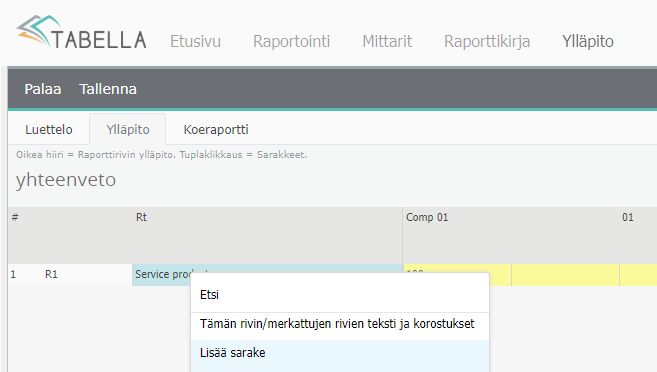
Task: Open the Etusivu navigation item
Action: coord(195,41)
